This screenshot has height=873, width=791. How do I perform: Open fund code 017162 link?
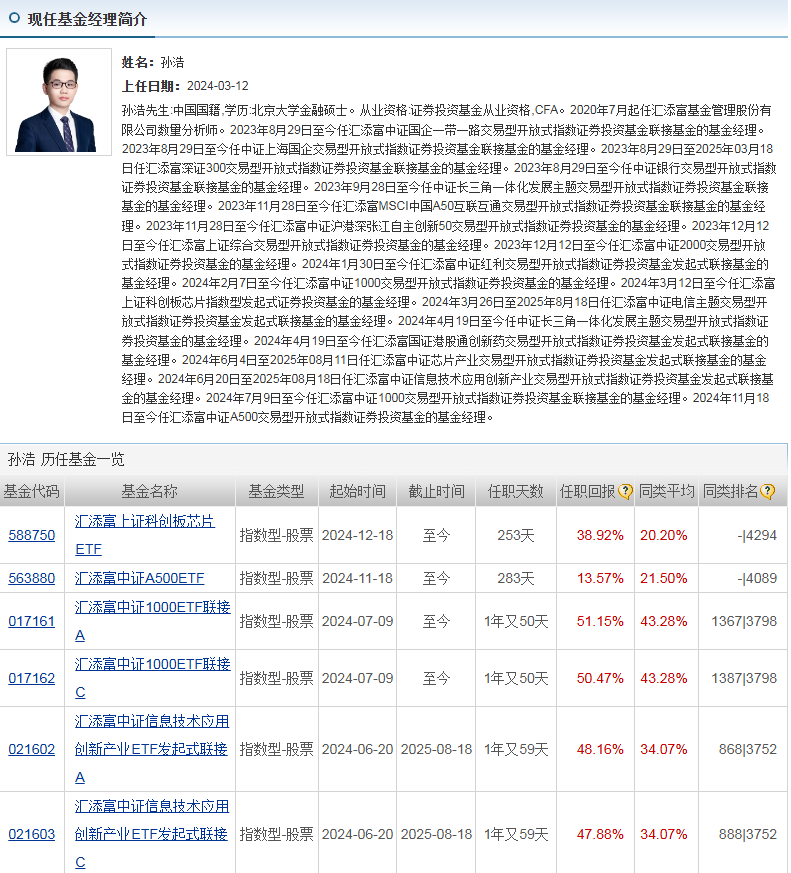pos(32,678)
